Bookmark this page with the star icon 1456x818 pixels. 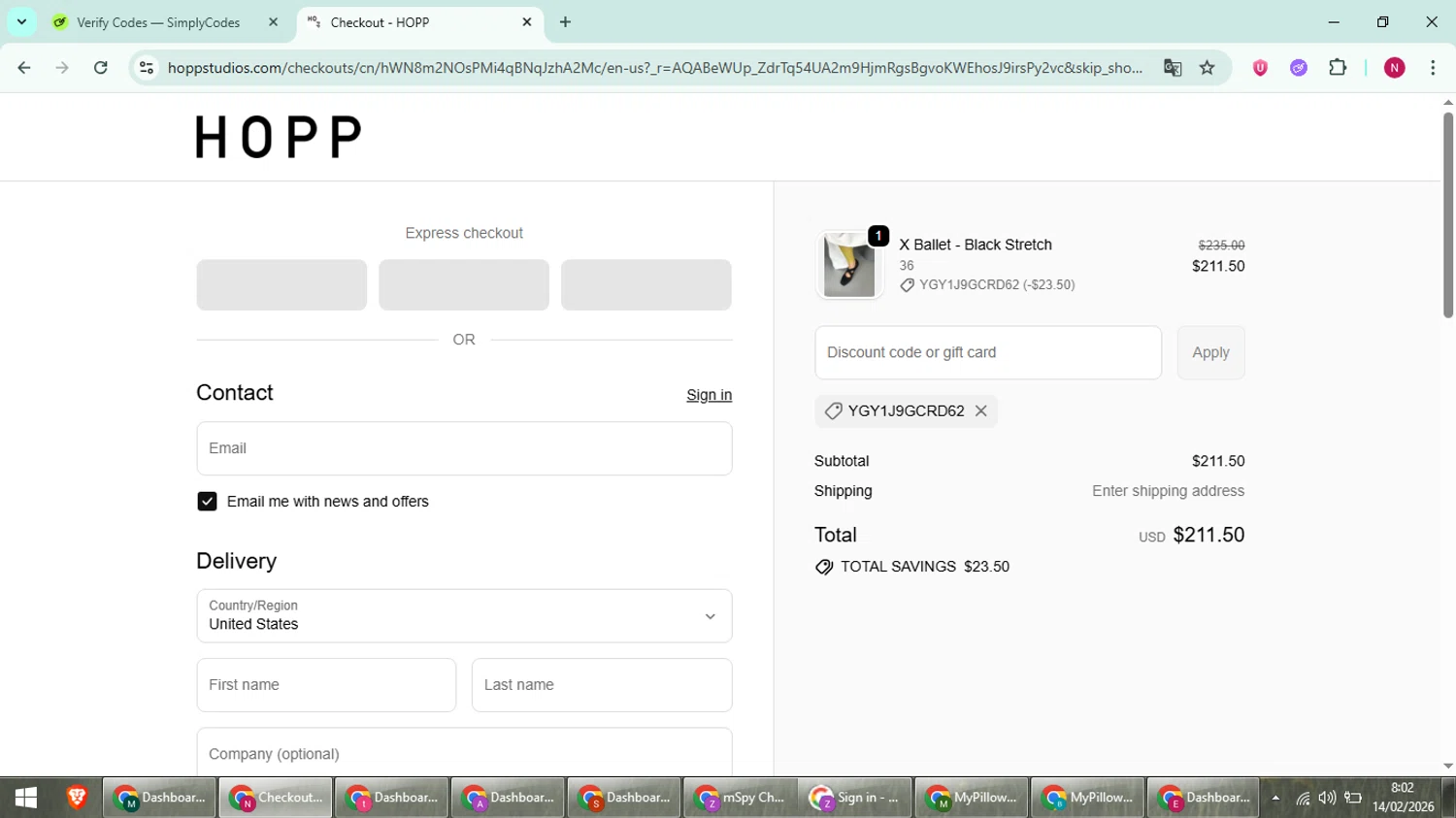click(1208, 68)
